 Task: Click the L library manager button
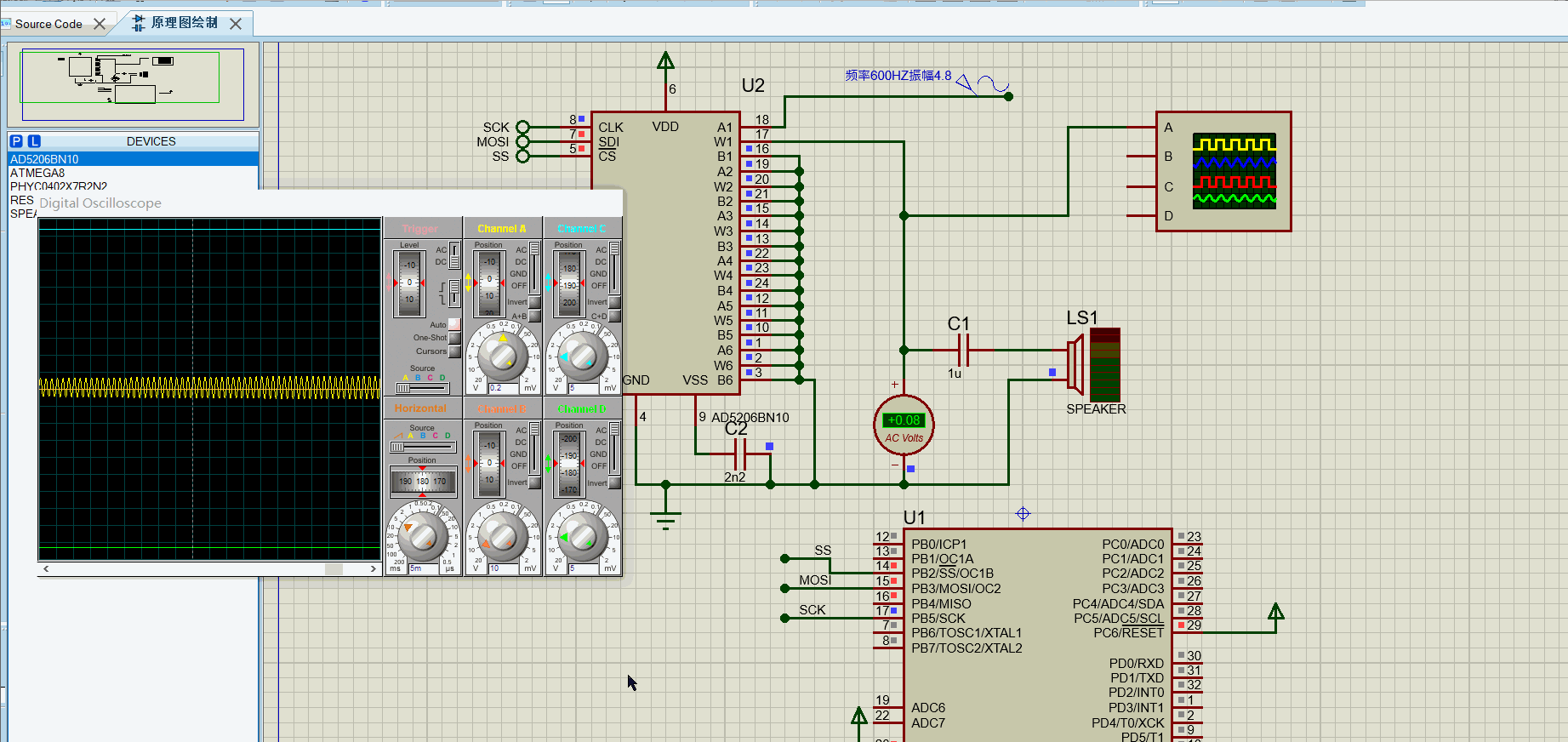pyautogui.click(x=34, y=141)
